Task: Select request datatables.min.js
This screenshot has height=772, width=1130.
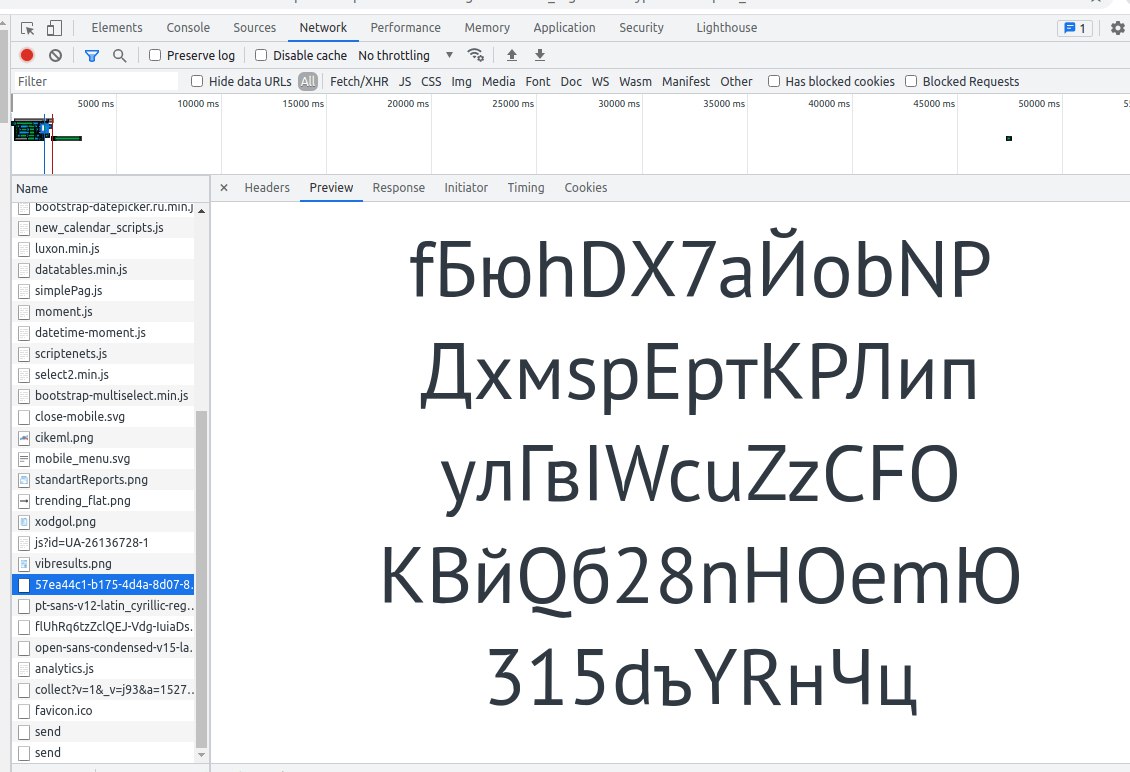Action: coord(104,270)
